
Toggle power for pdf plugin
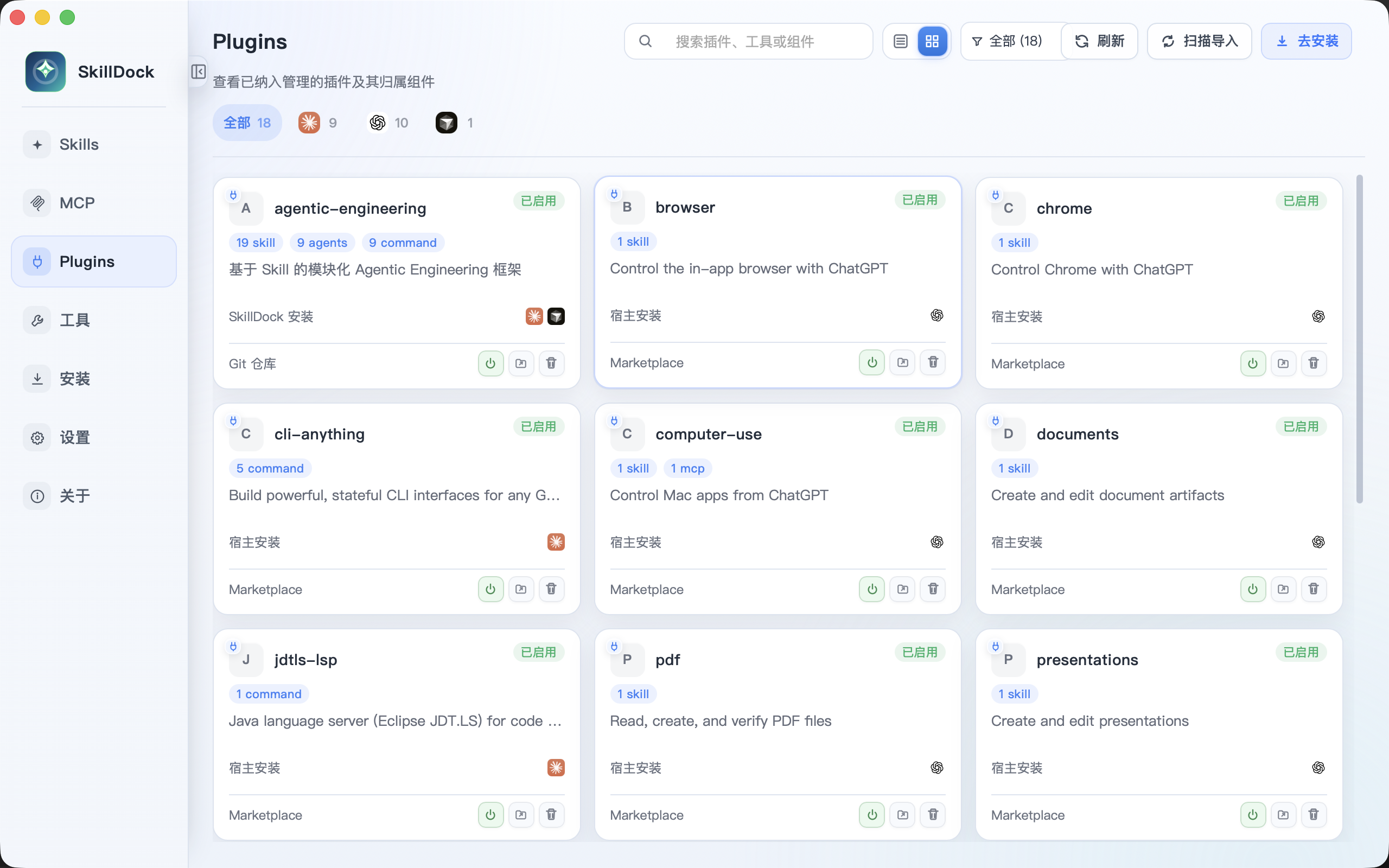tap(872, 815)
